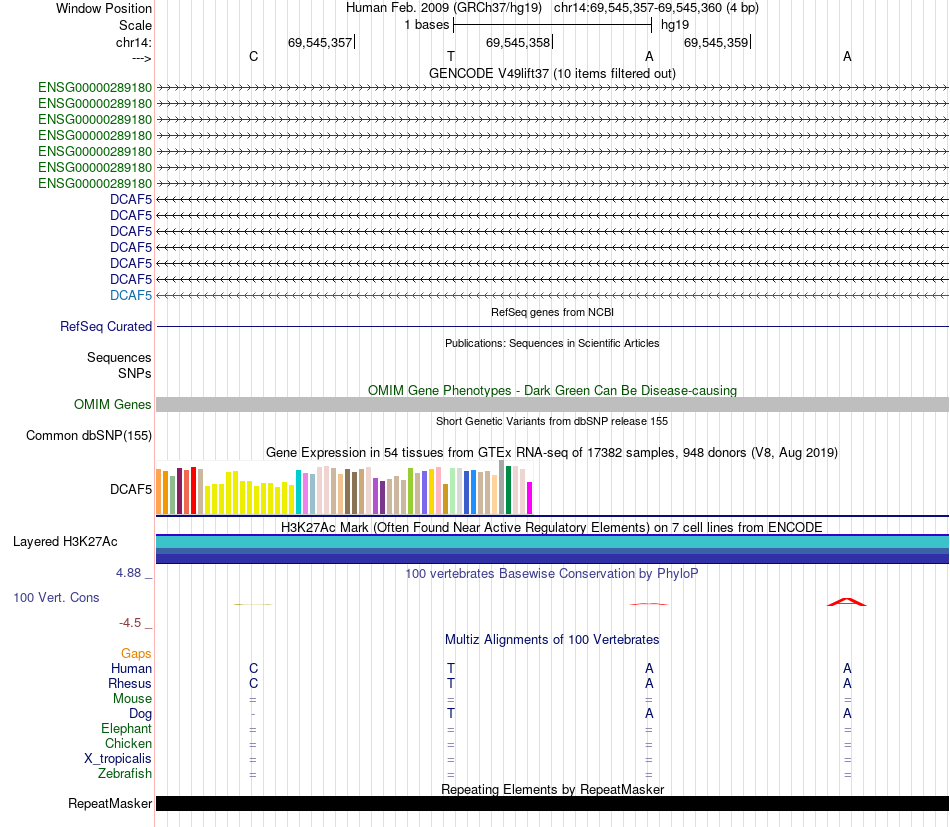Click the light-blue DCAF5 transcript label

[x=131, y=295]
